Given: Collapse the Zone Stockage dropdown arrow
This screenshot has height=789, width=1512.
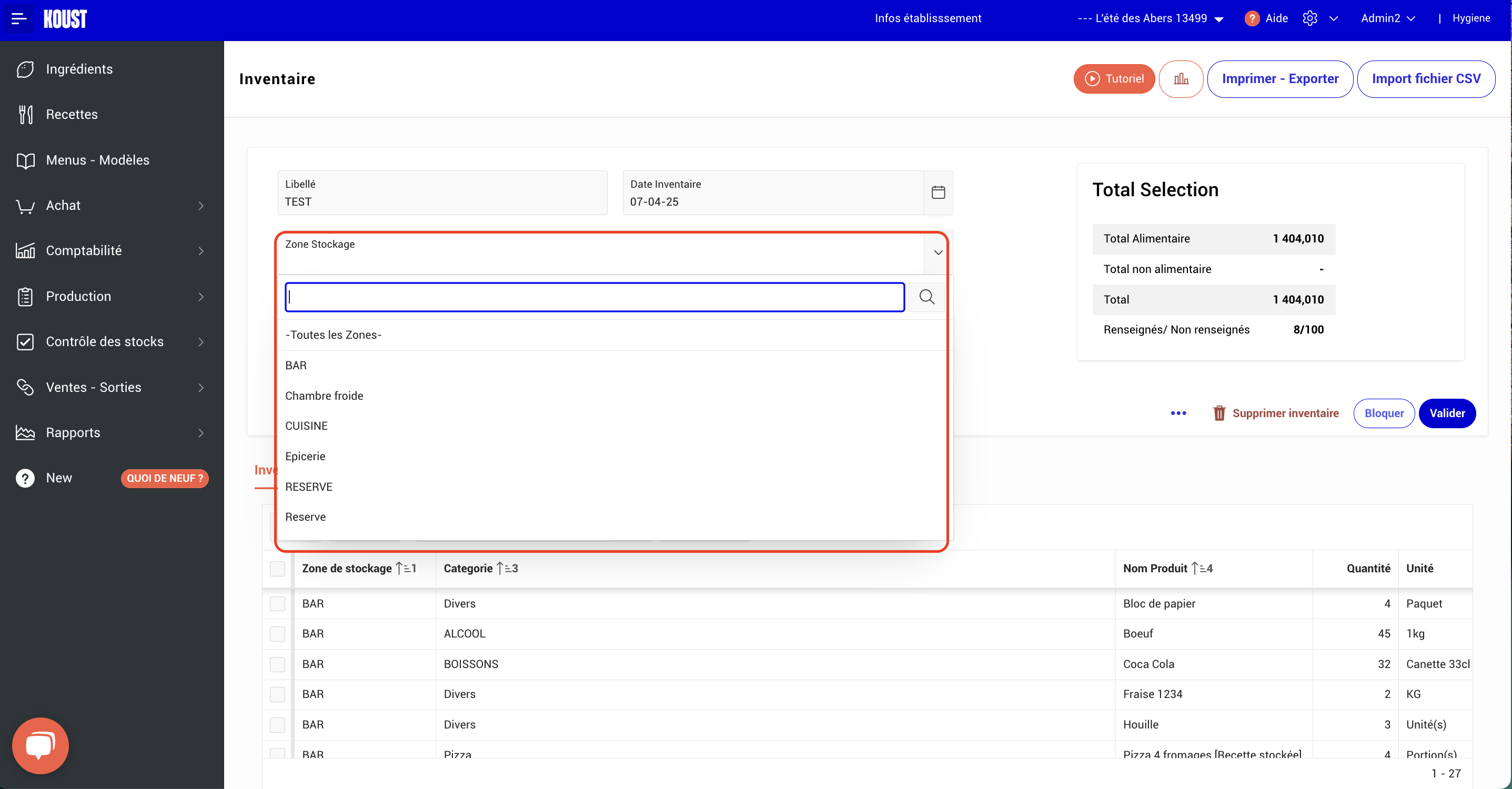Looking at the screenshot, I should click(938, 252).
